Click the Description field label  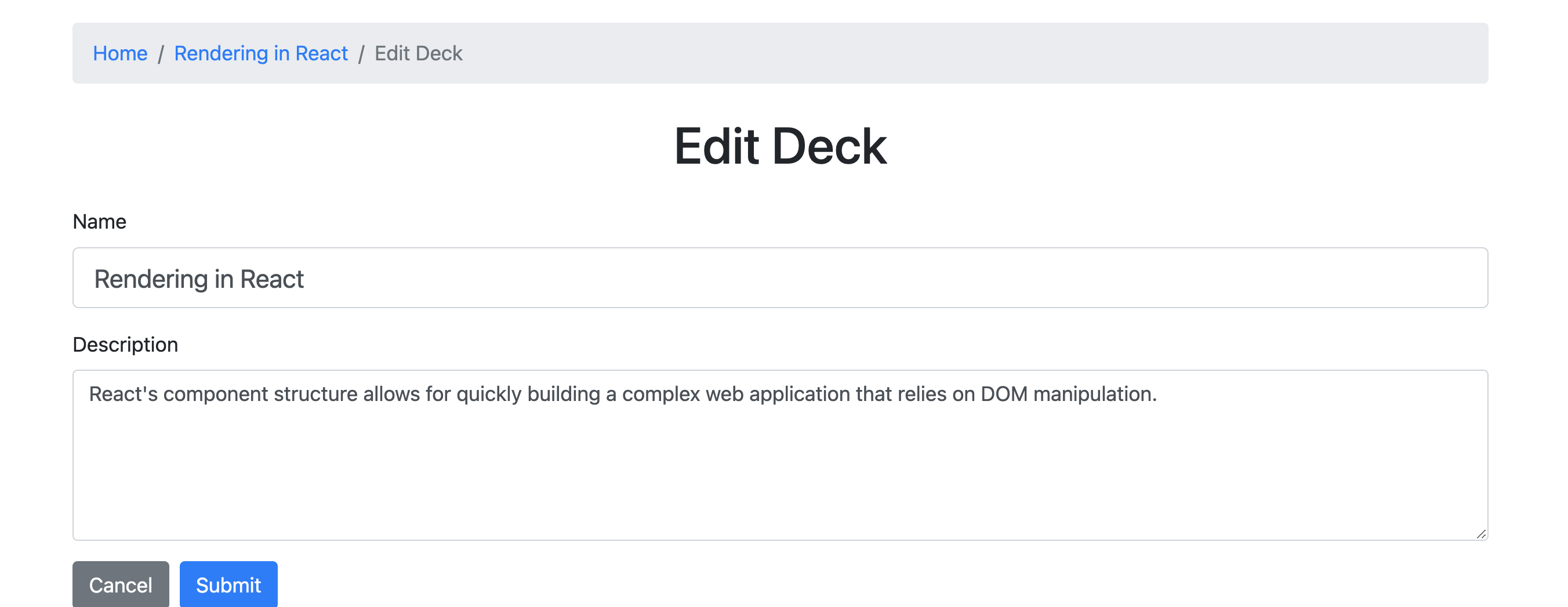[x=125, y=344]
